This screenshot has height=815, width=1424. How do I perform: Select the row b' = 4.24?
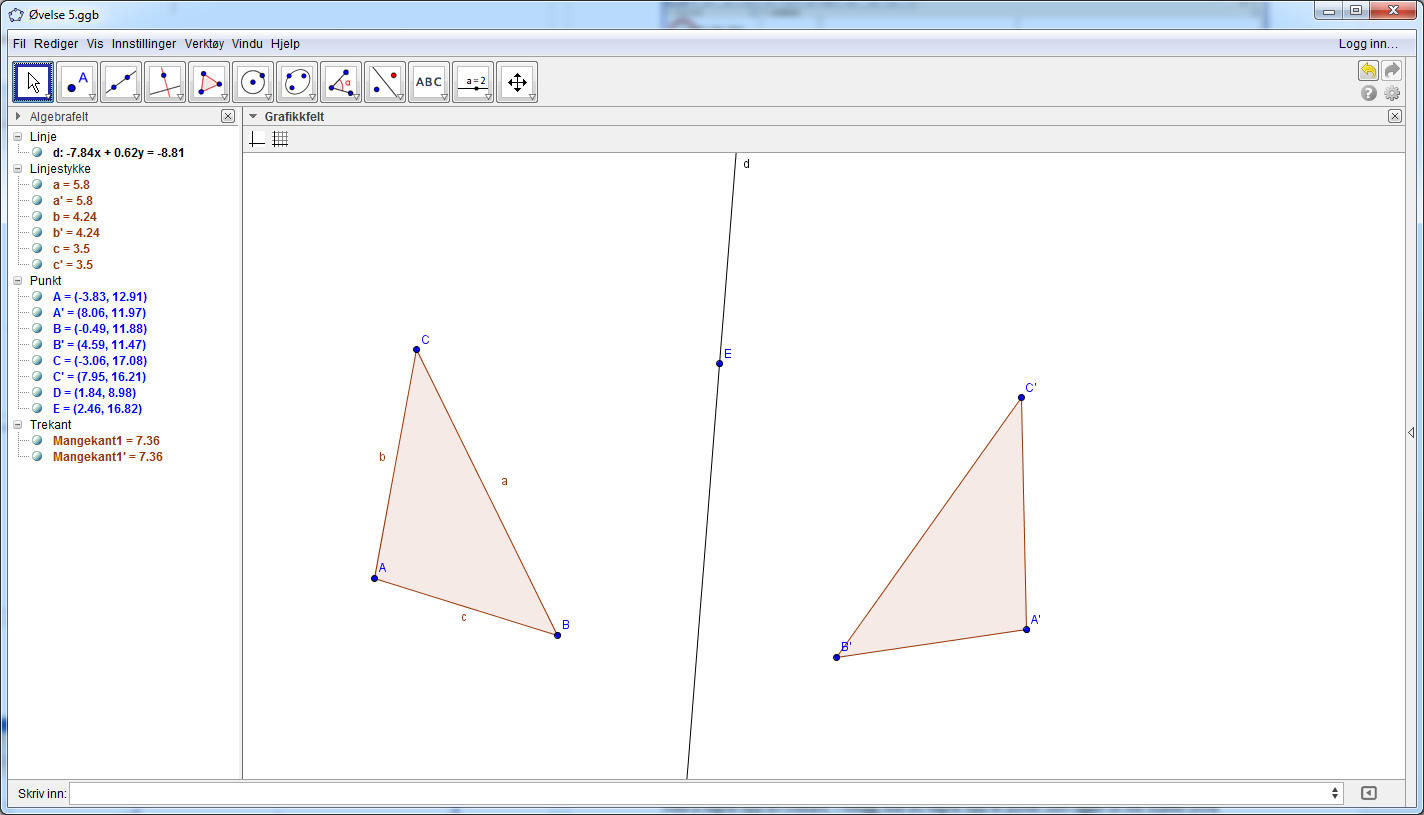tap(76, 233)
